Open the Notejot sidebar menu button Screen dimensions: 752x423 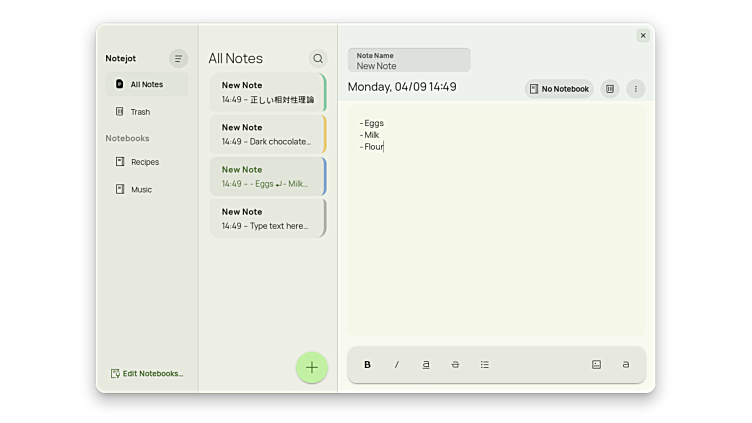pyautogui.click(x=178, y=59)
